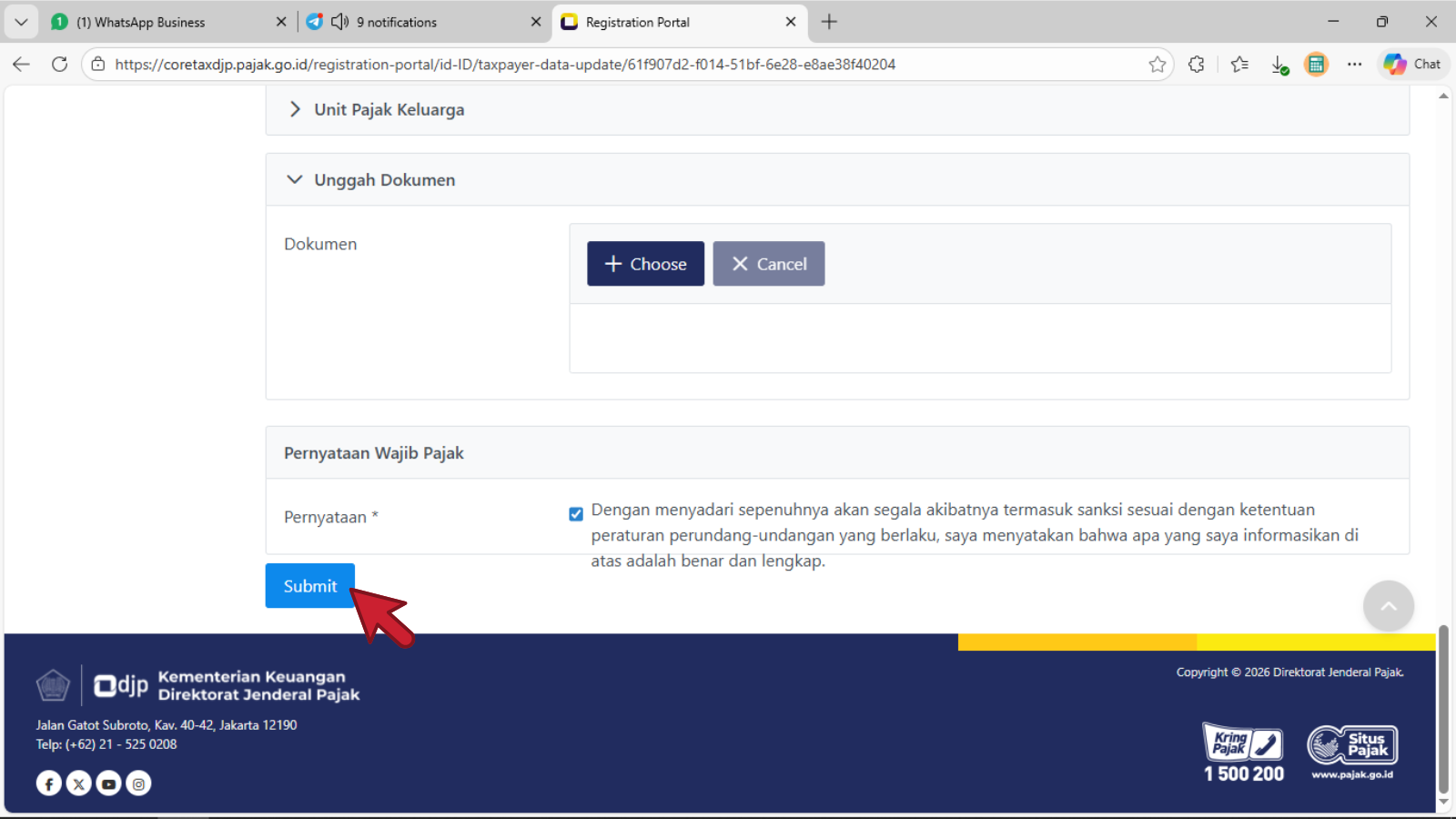
Task: Click the browser address bar URL
Action: (x=505, y=65)
